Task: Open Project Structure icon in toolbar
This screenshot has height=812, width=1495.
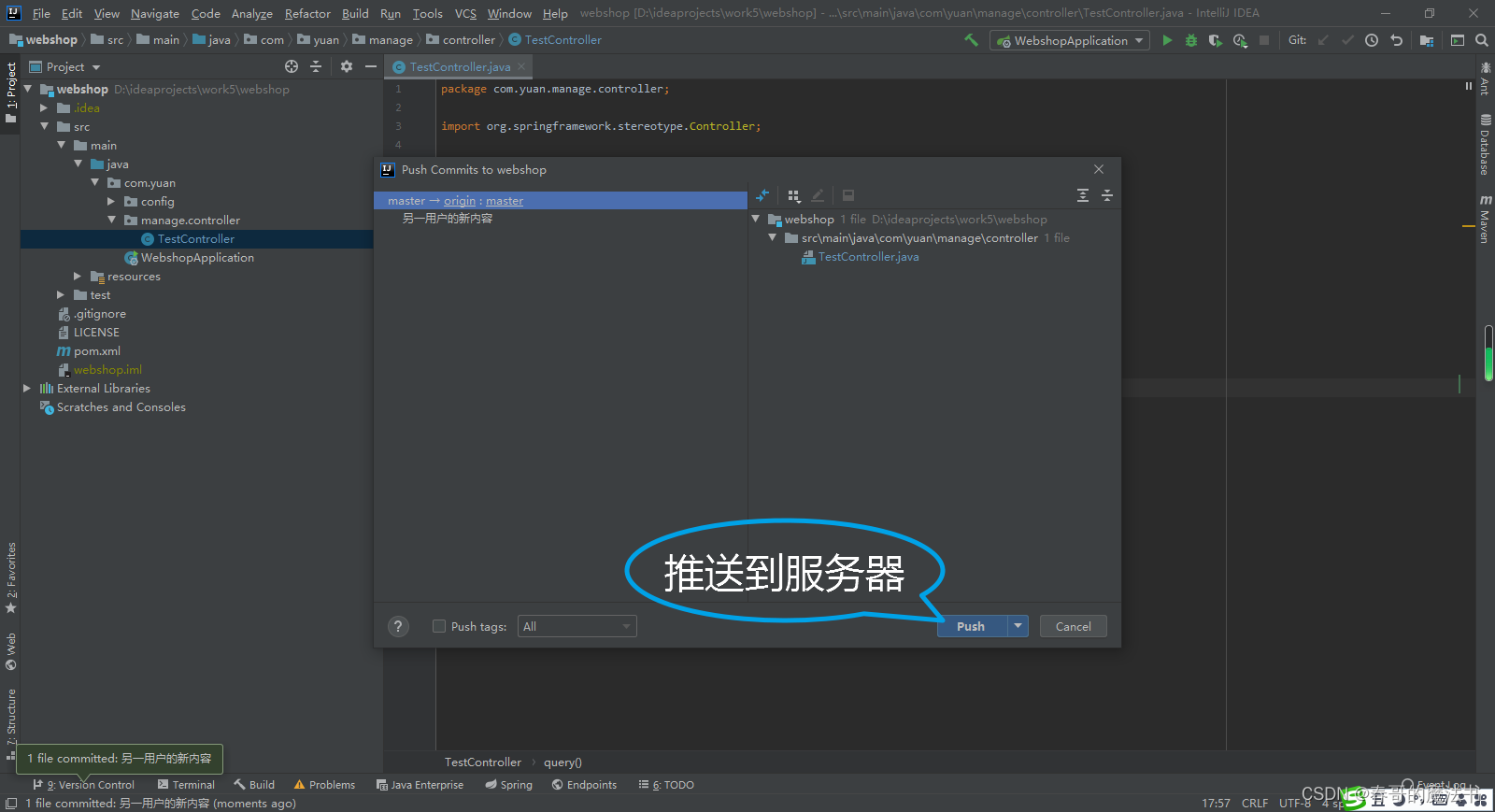Action: tap(1427, 40)
